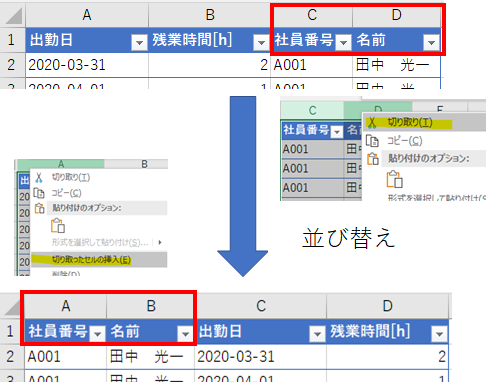Click cell A2 containing 2020-03-31
The width and height of the screenshot is (486, 382).
click(x=87, y=65)
